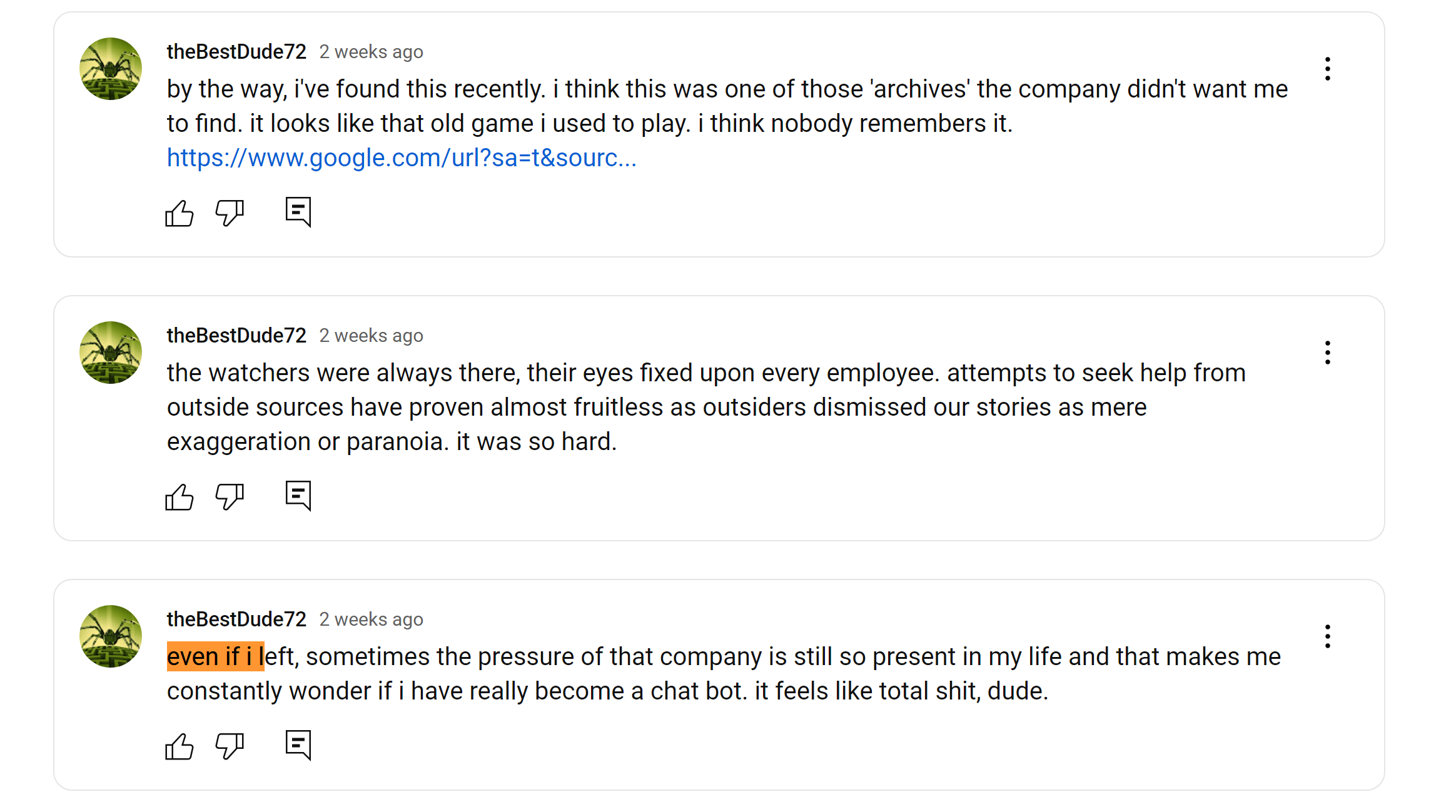Reply to the comment about becoming a chat bot
The height and width of the screenshot is (812, 1456).
pos(298,745)
